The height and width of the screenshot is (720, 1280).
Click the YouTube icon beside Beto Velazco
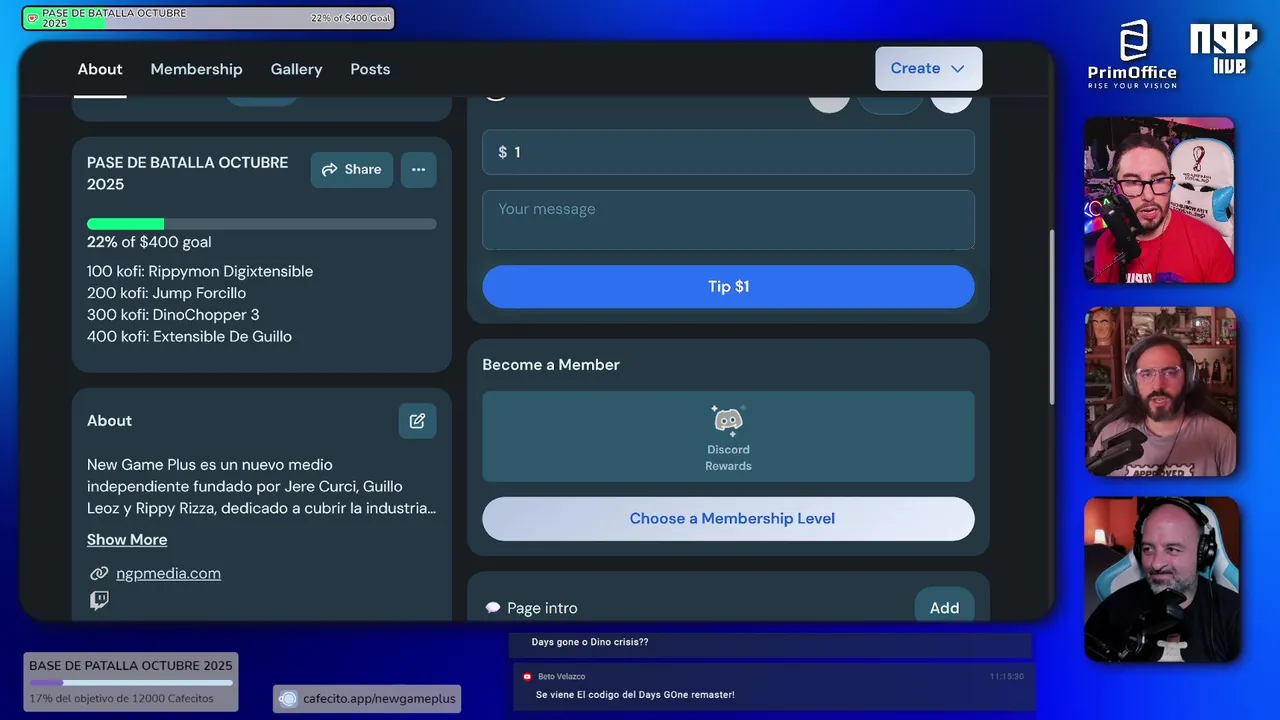click(x=527, y=677)
